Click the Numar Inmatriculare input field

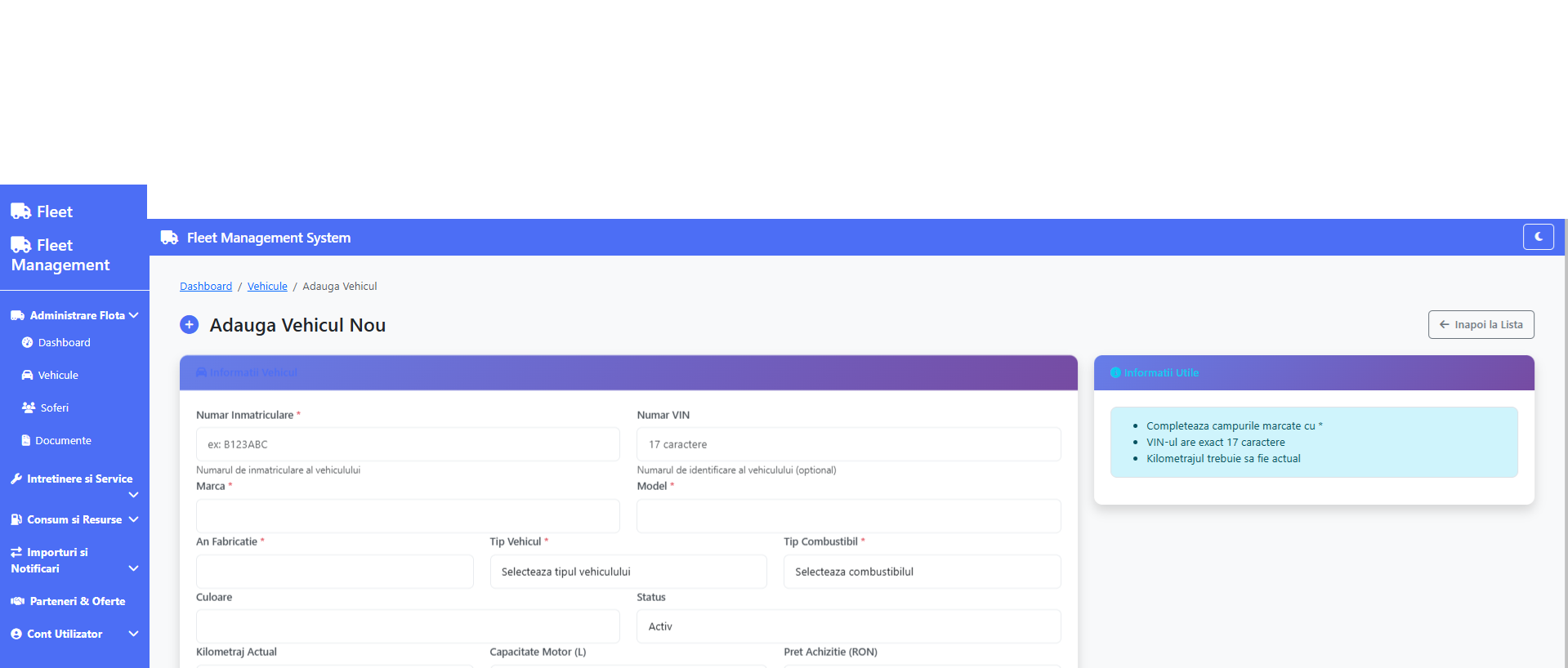click(407, 444)
